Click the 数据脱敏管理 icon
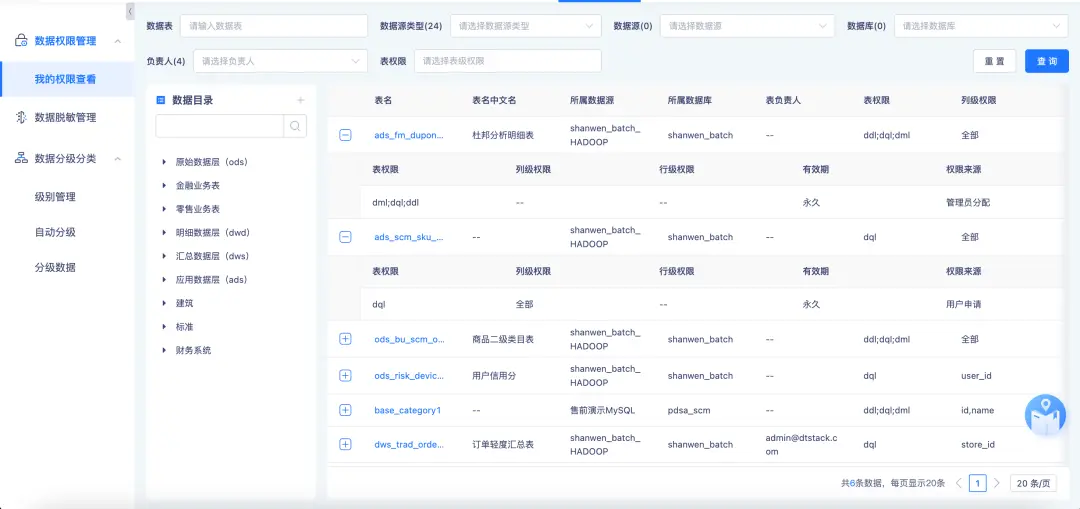Image resolution: width=1080 pixels, height=509 pixels. click(21, 118)
